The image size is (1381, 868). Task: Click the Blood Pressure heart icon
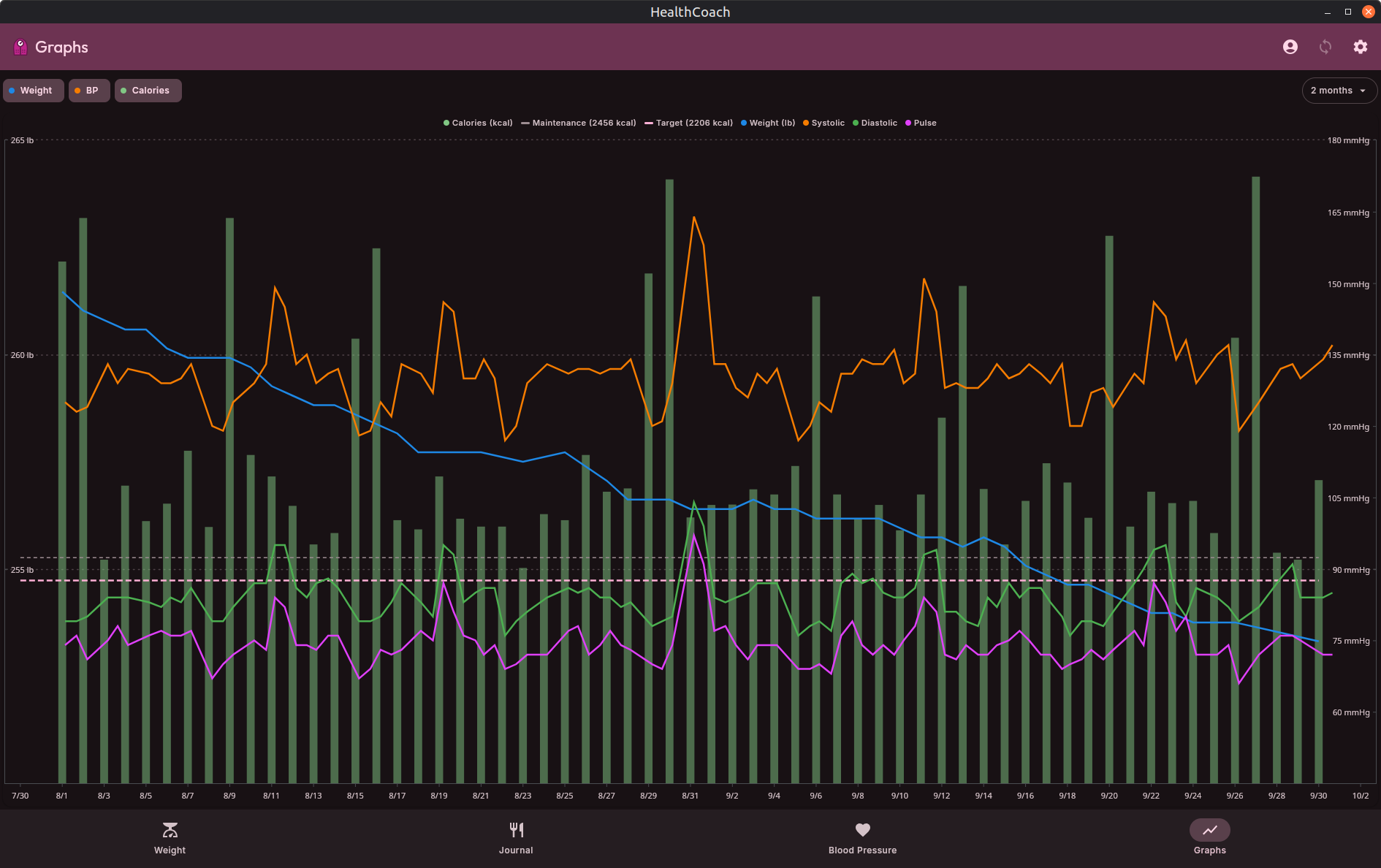pyautogui.click(x=863, y=830)
